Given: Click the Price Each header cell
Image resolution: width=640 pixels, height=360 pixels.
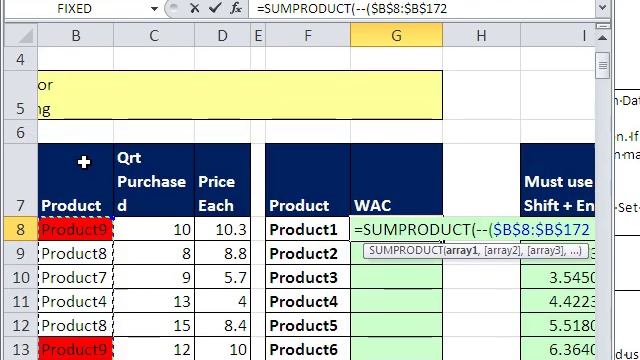Looking at the screenshot, I should 222,180.
